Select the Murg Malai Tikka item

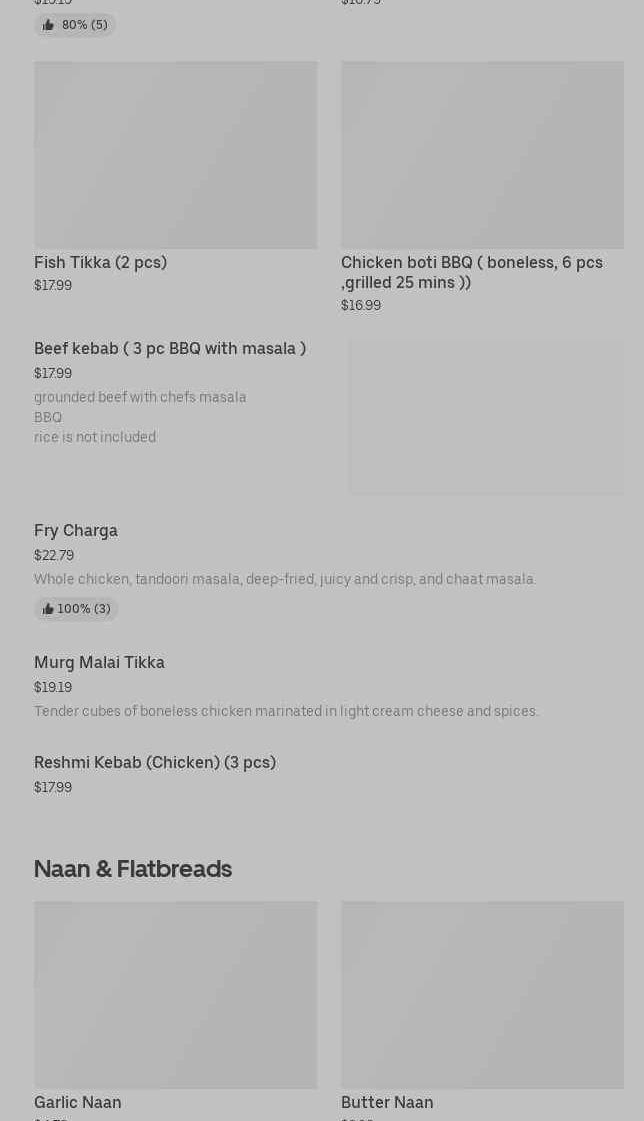(x=99, y=662)
